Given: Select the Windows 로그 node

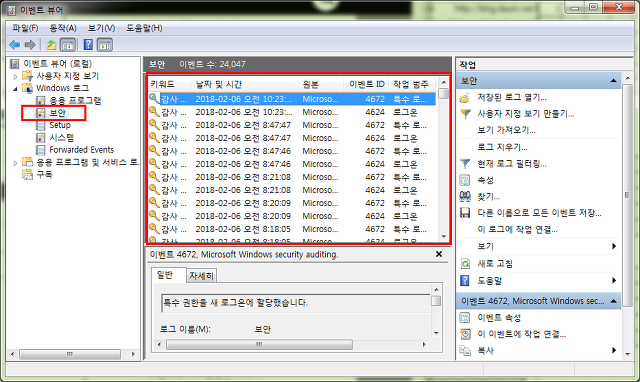Looking at the screenshot, I should [62, 88].
